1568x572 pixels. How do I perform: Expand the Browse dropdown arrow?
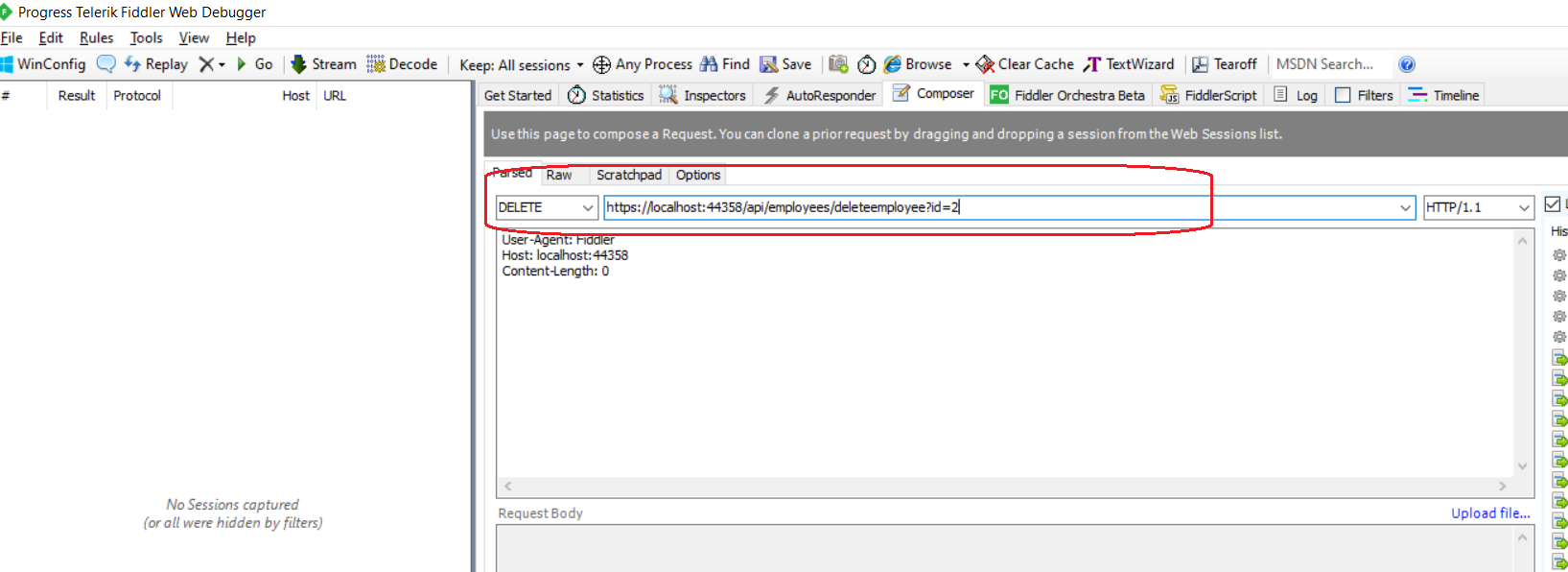[966, 65]
